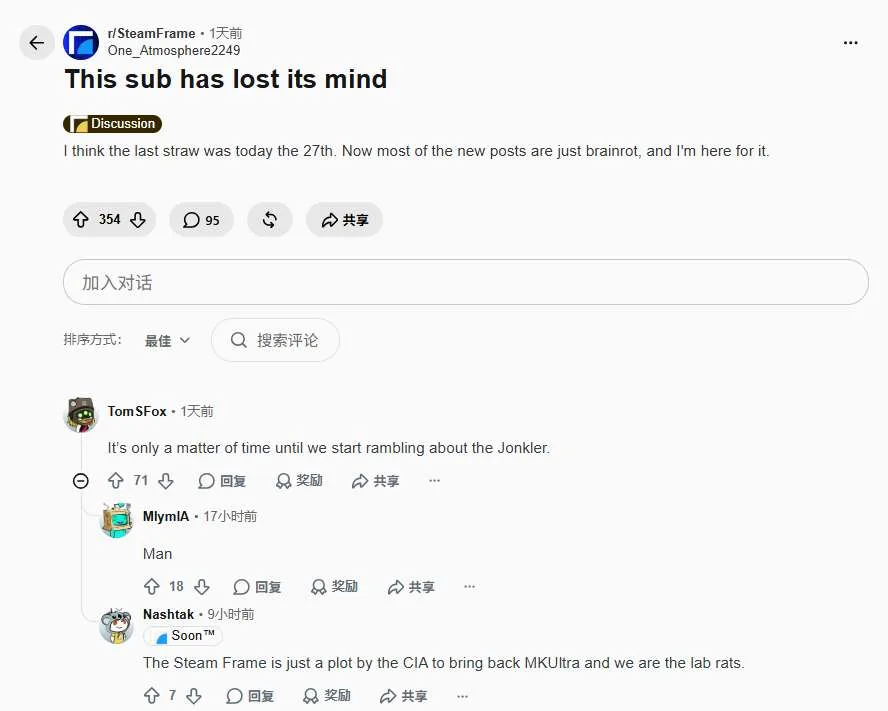Open the sort by 最佳 dropdown

click(167, 340)
